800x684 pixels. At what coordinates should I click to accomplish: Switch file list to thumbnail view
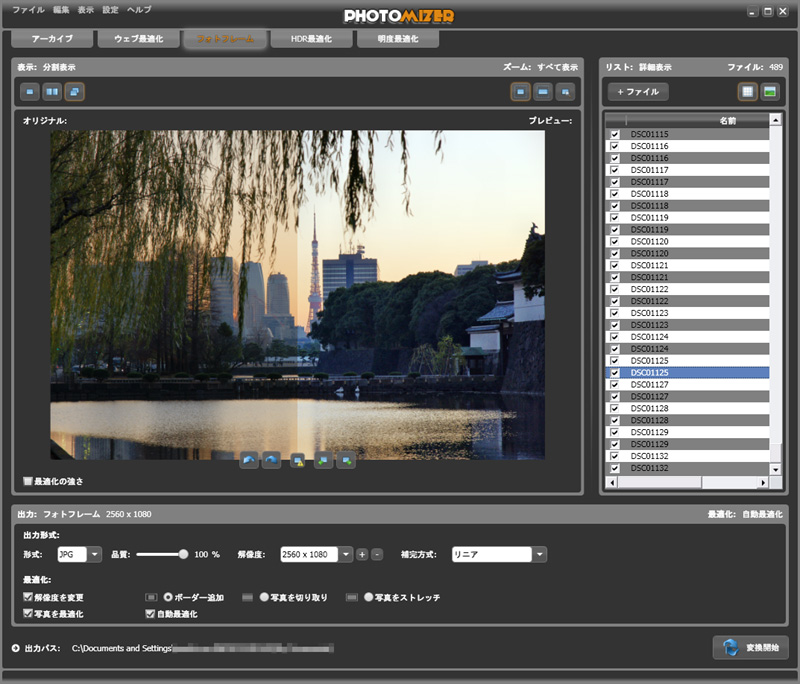pyautogui.click(x=770, y=92)
